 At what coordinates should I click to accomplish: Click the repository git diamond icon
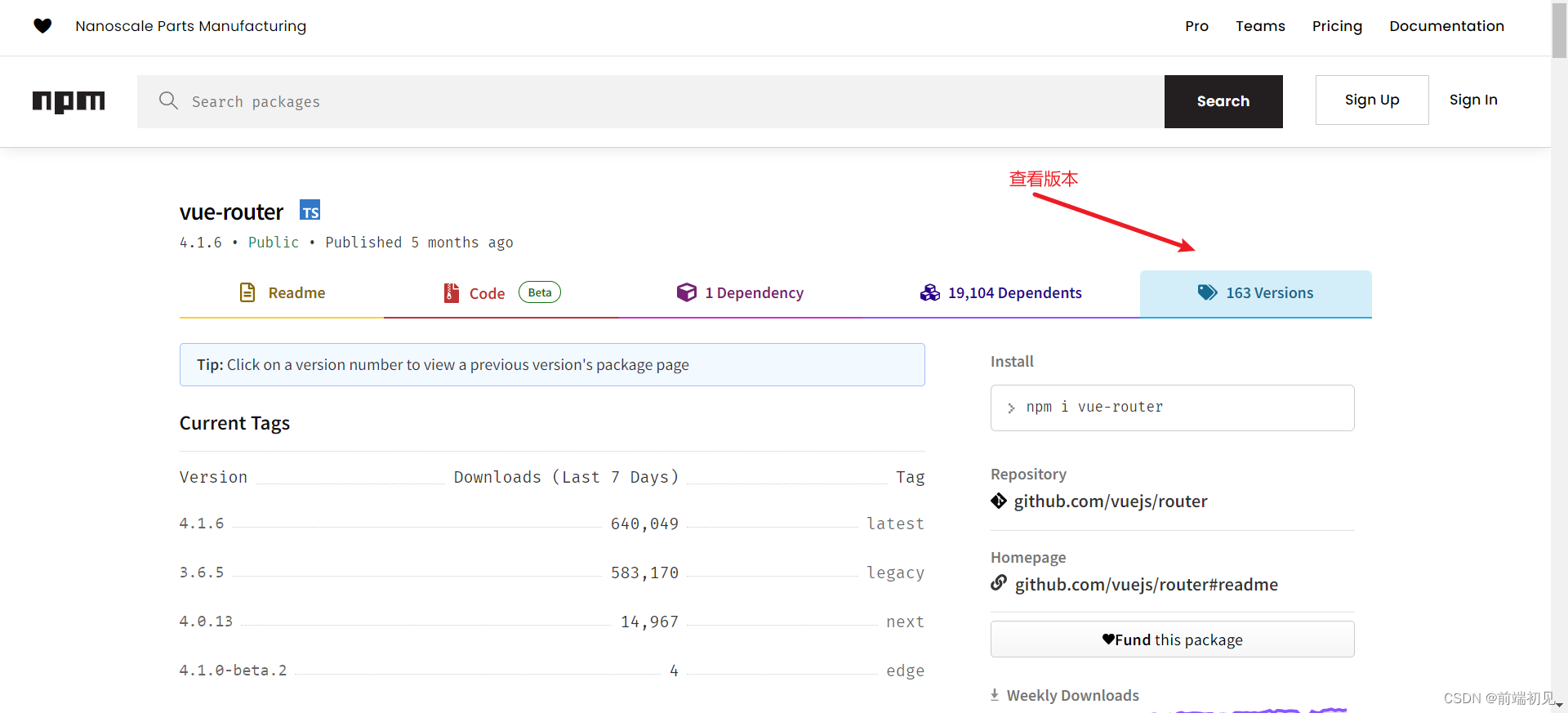[999, 501]
